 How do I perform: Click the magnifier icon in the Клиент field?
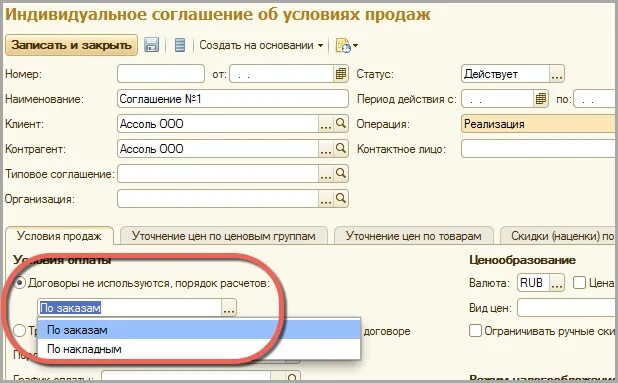tap(341, 124)
